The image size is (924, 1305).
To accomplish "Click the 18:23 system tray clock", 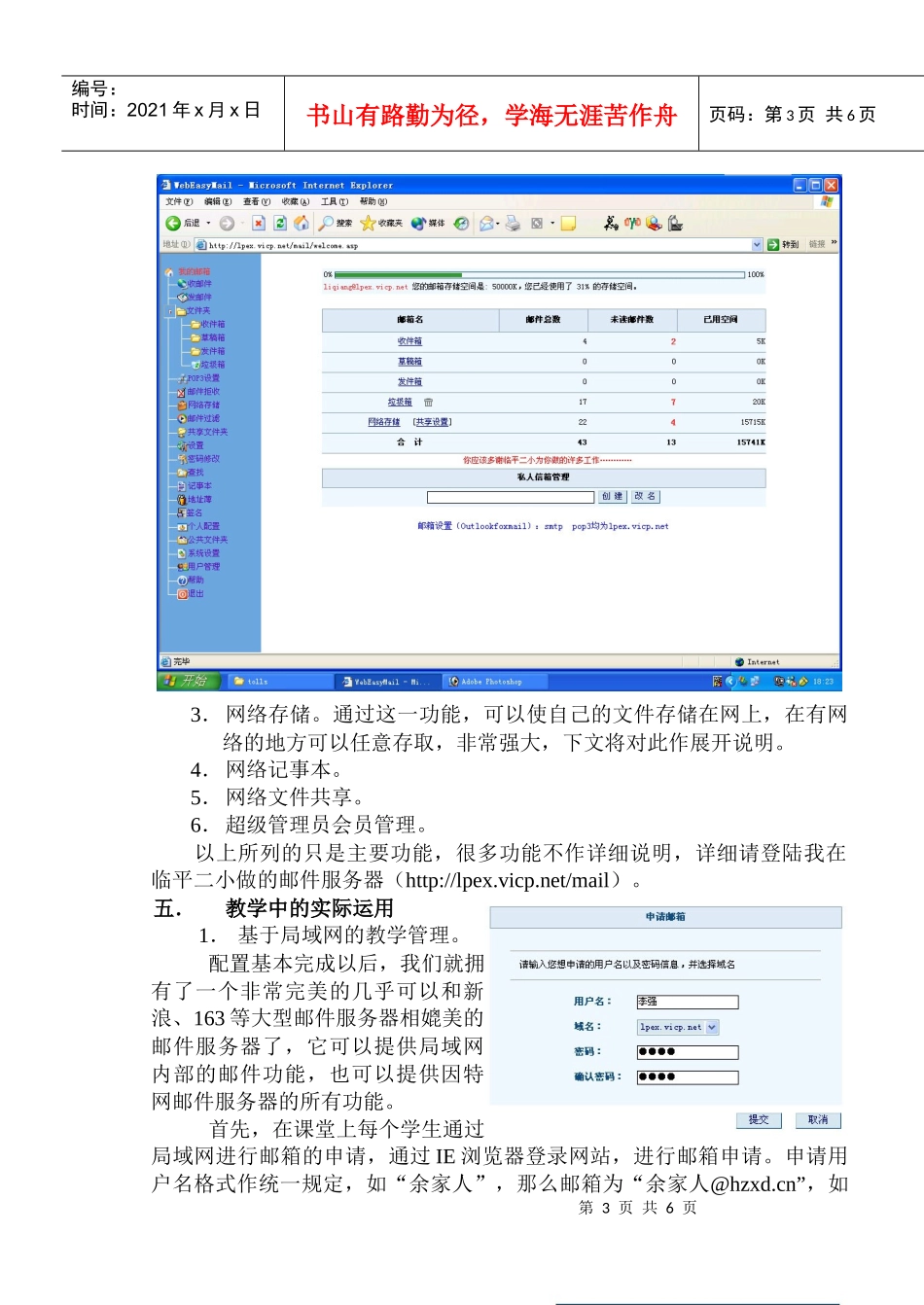I will (823, 682).
